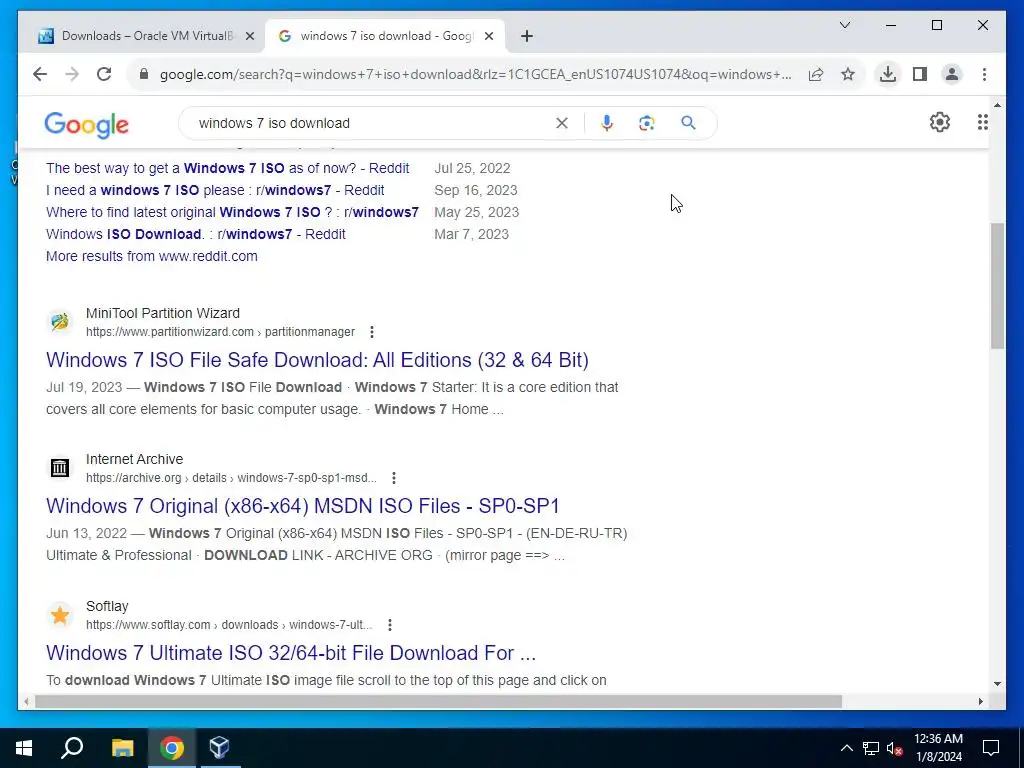Expand the tab search chevron
The width and height of the screenshot is (1024, 768).
coord(844,25)
